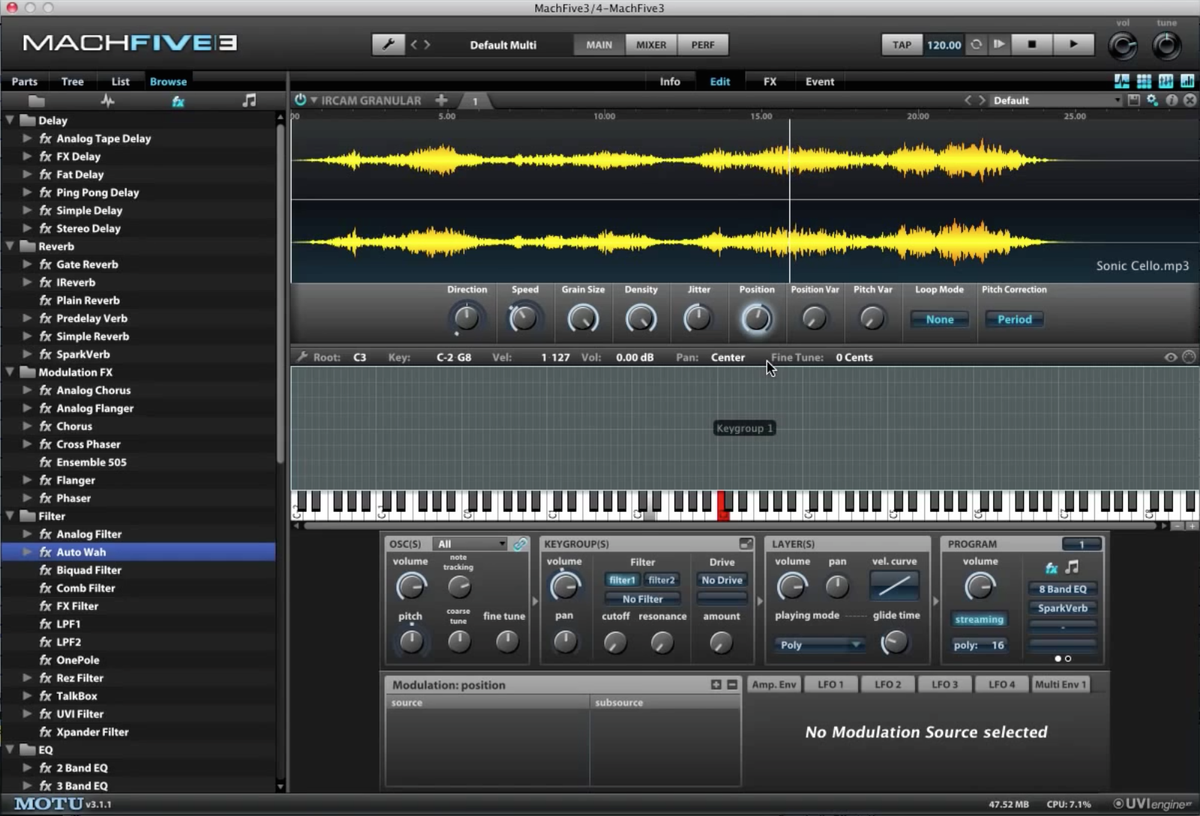Click the grid view layout icon

click(1144, 81)
